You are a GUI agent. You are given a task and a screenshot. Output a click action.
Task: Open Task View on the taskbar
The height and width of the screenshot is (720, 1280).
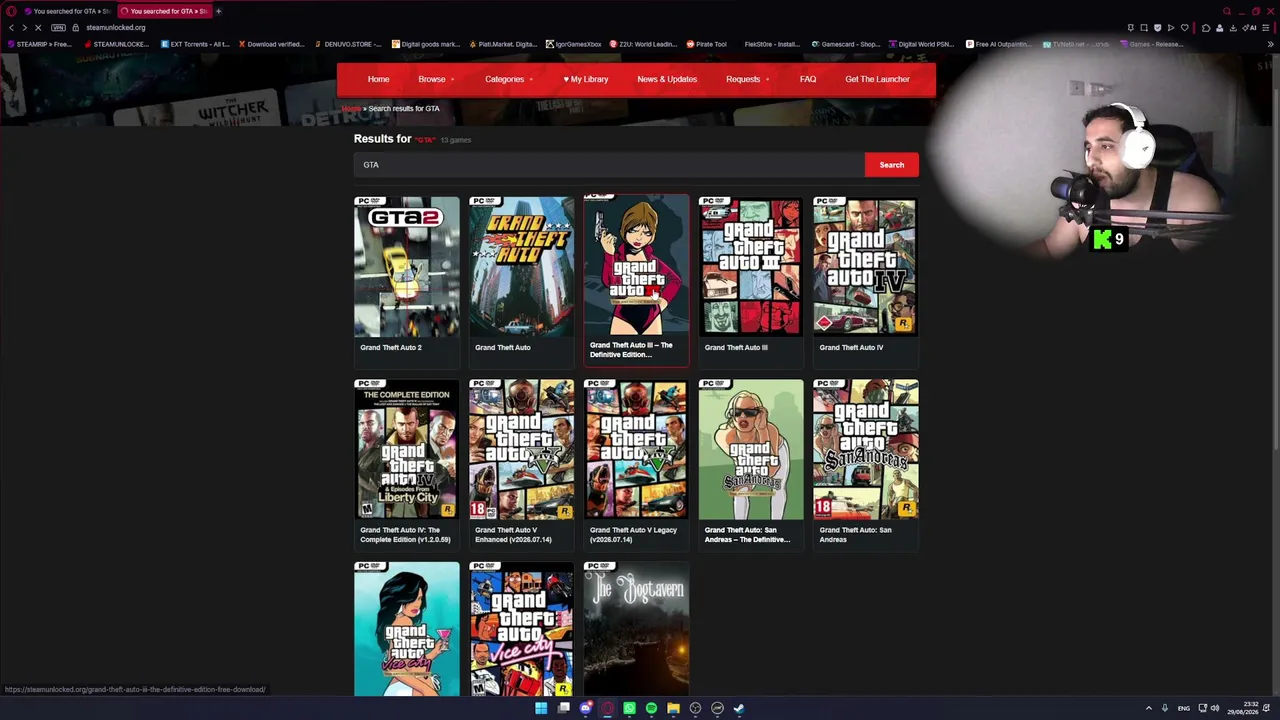[x=564, y=708]
